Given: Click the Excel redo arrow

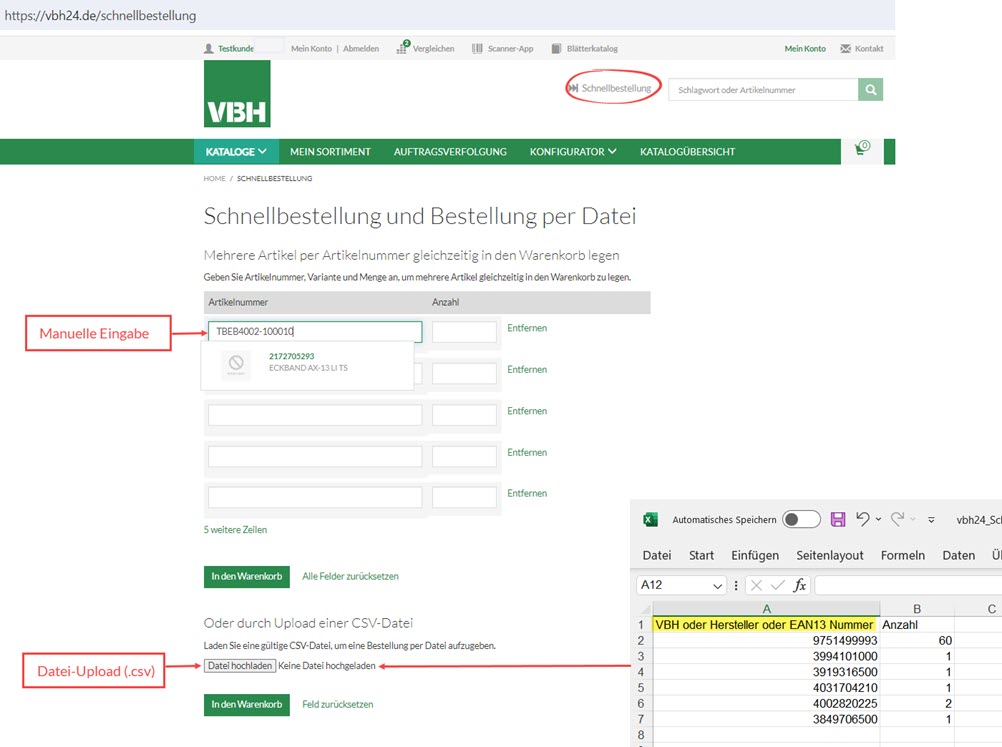Looking at the screenshot, I should click(x=897, y=519).
